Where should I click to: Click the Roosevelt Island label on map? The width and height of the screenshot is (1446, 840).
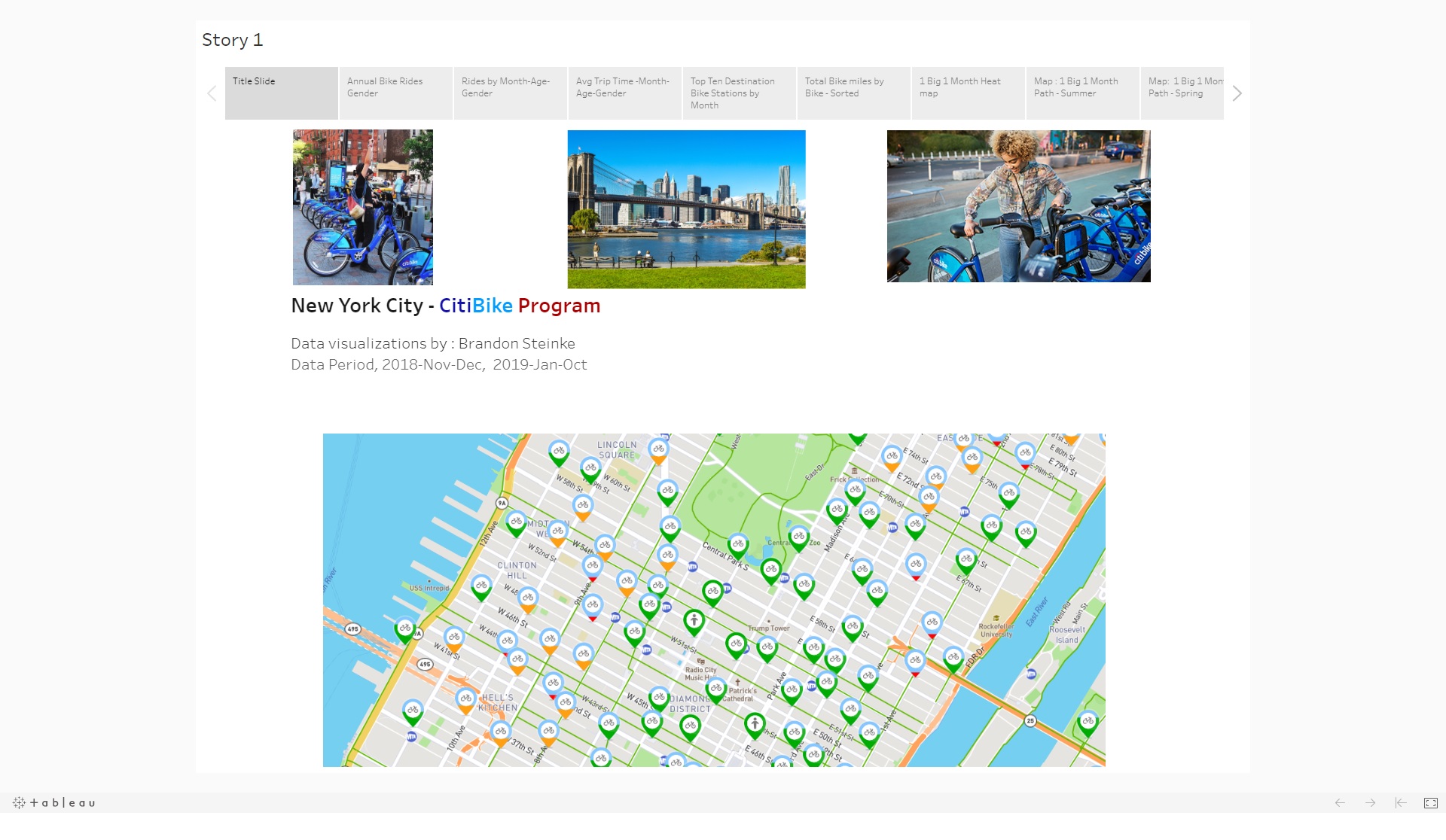[x=1067, y=635]
